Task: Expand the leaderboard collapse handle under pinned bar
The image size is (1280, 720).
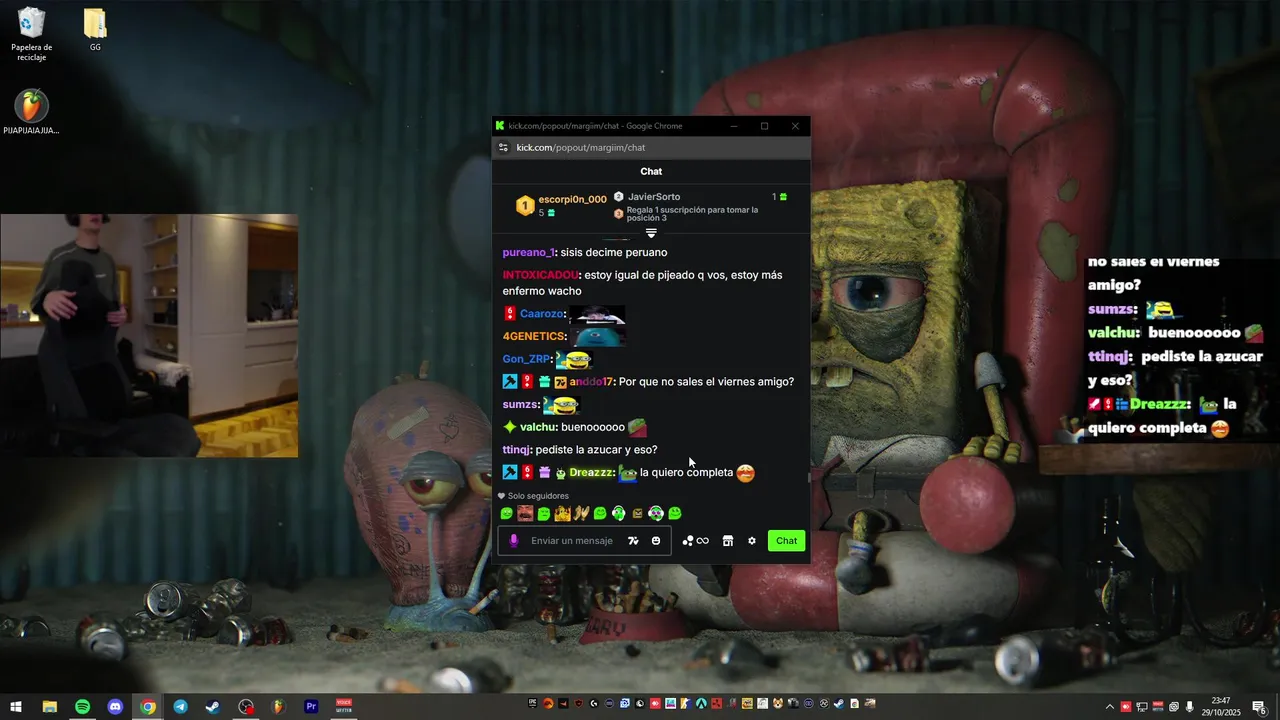Action: pyautogui.click(x=651, y=233)
